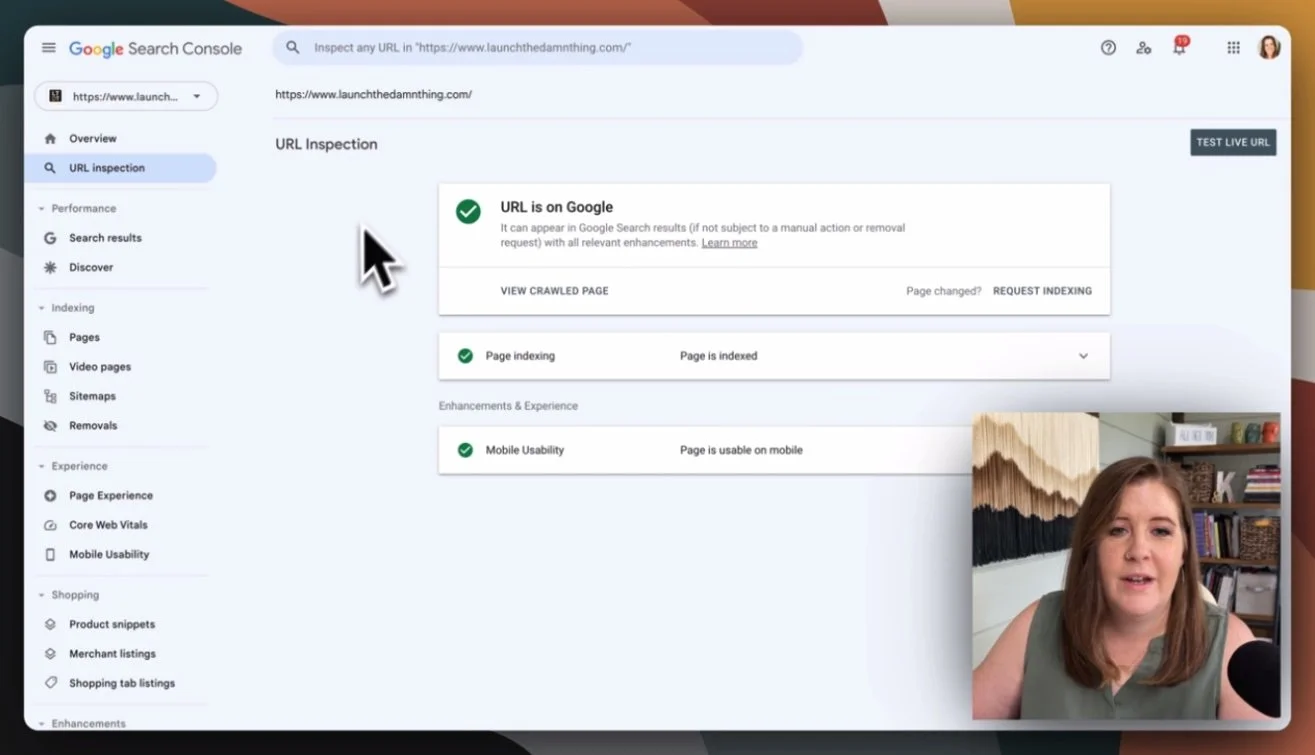1315x755 pixels.
Task: Click the green check next to Mobile Usability
Action: (465, 450)
